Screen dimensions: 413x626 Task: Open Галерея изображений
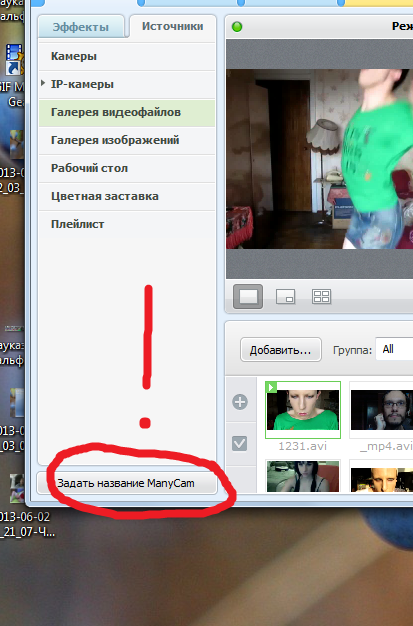[x=127, y=141]
